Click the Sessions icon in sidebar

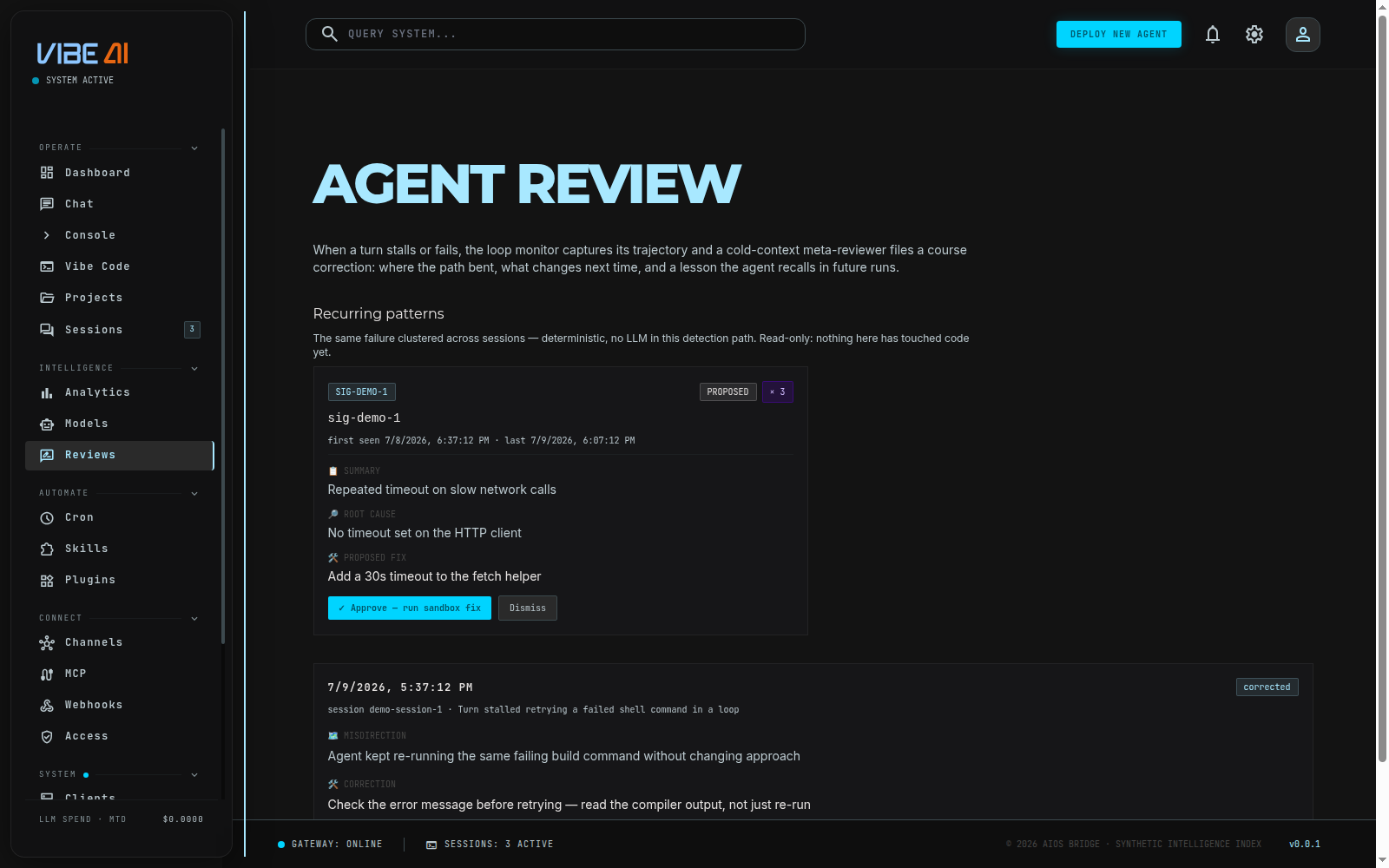click(x=47, y=330)
